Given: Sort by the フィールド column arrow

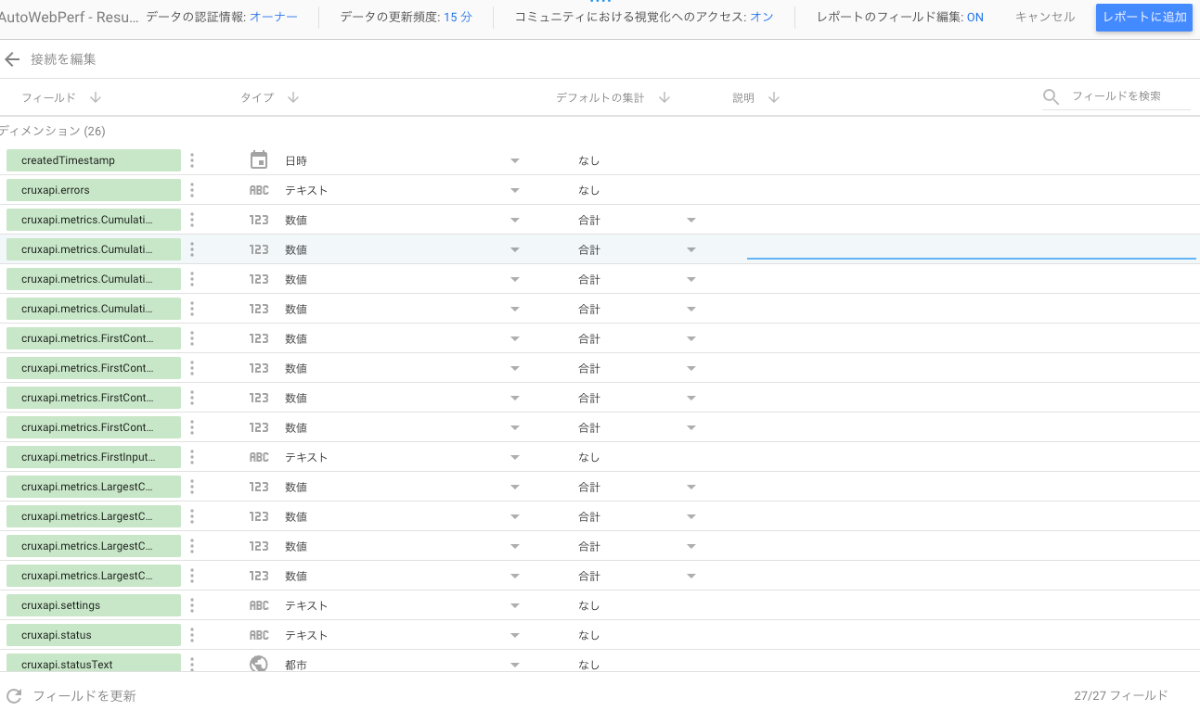Looking at the screenshot, I should pos(95,97).
